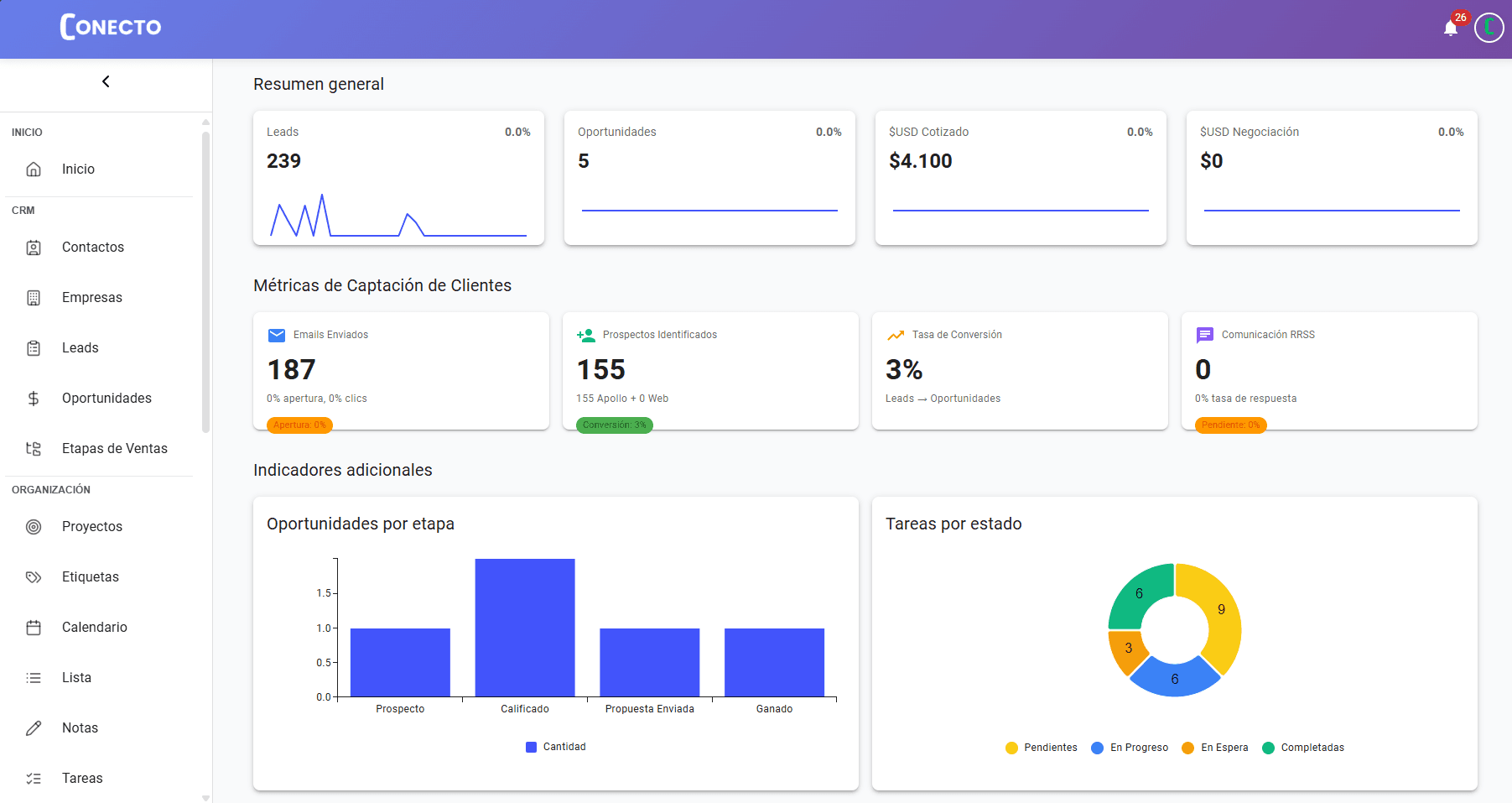This screenshot has height=803, width=1512.
Task: Toggle Pendientes in donut chart legend
Action: 1041,748
